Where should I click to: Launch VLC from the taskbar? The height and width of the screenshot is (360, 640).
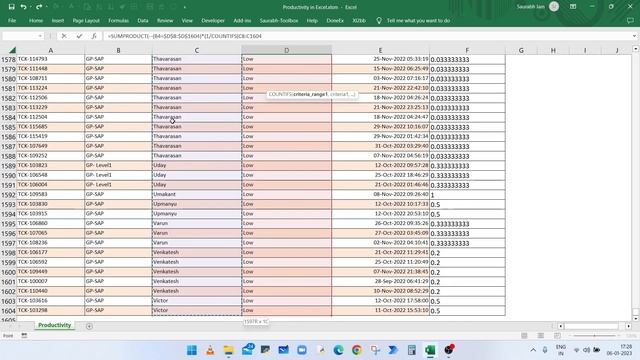click(210, 350)
